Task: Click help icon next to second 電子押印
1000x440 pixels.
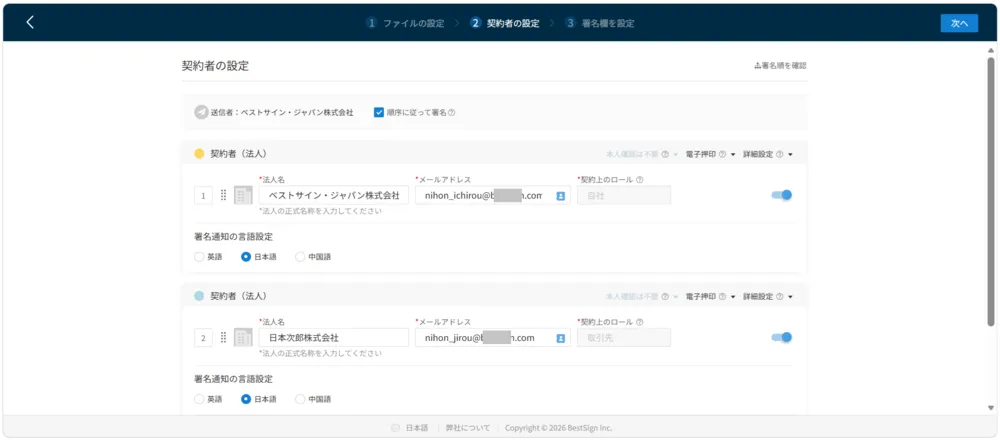Action: point(723,297)
